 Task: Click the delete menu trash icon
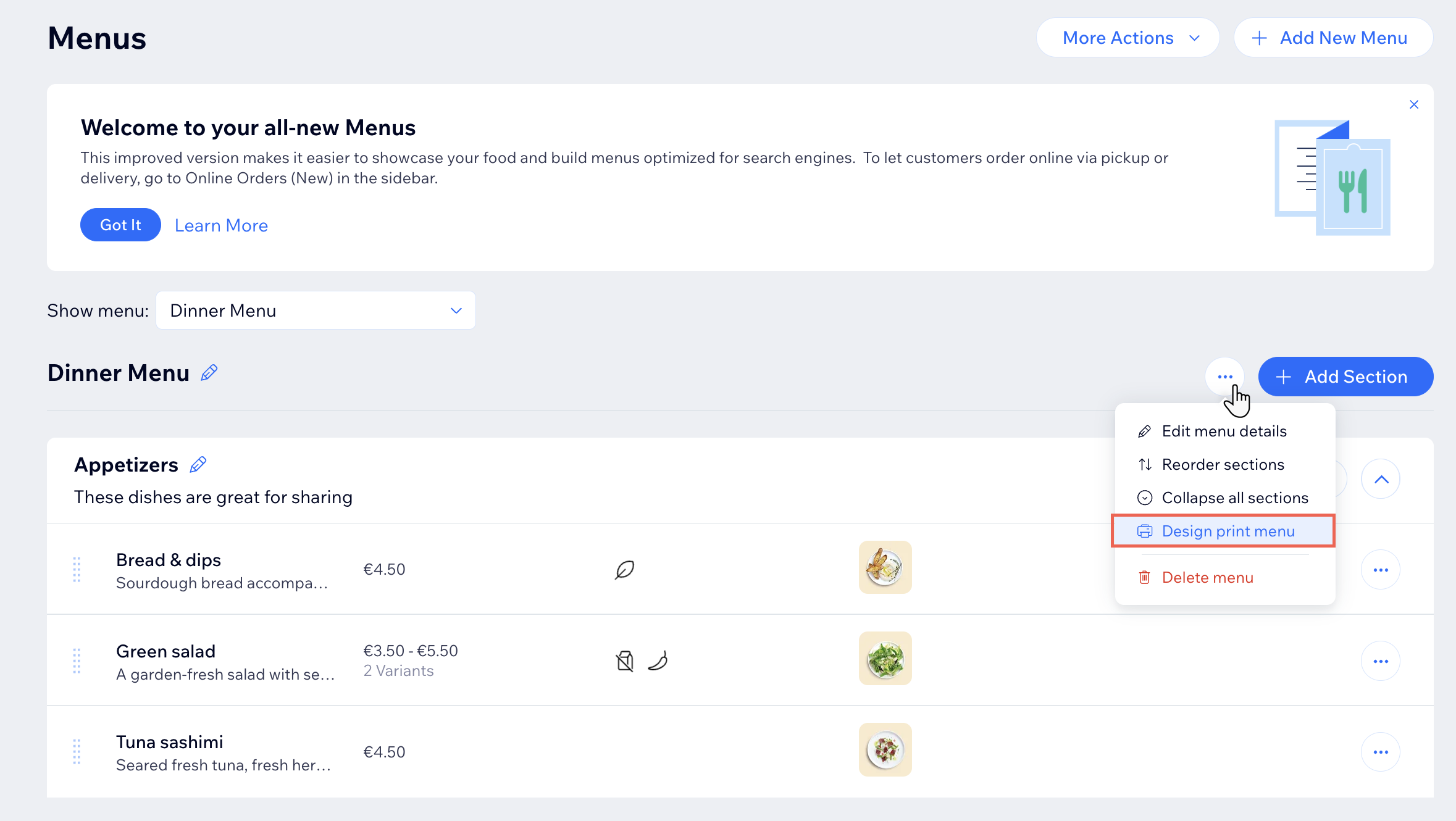point(1143,577)
